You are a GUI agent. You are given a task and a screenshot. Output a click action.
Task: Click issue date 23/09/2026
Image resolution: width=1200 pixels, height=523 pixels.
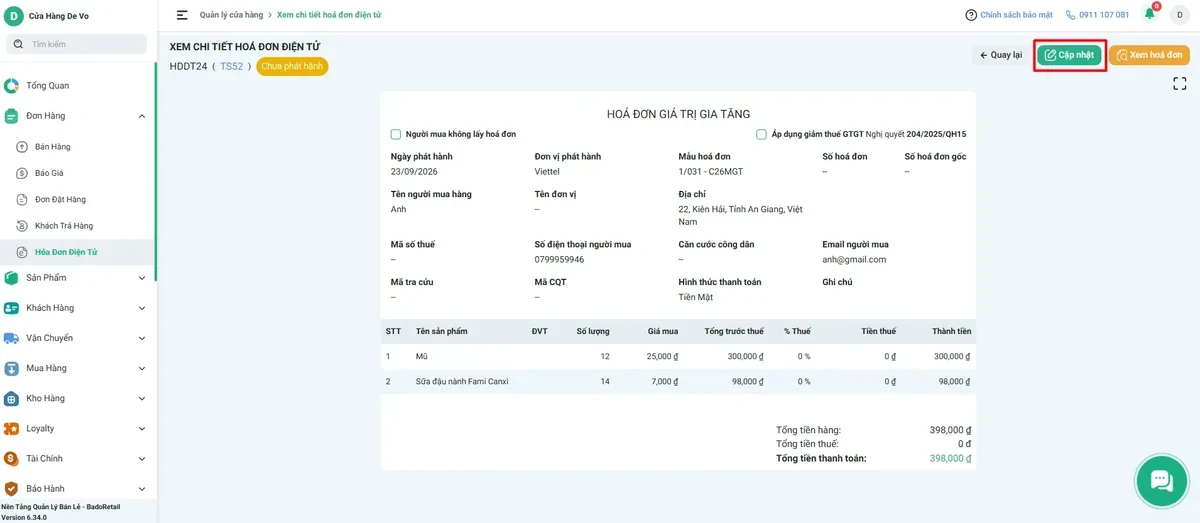(x=415, y=171)
